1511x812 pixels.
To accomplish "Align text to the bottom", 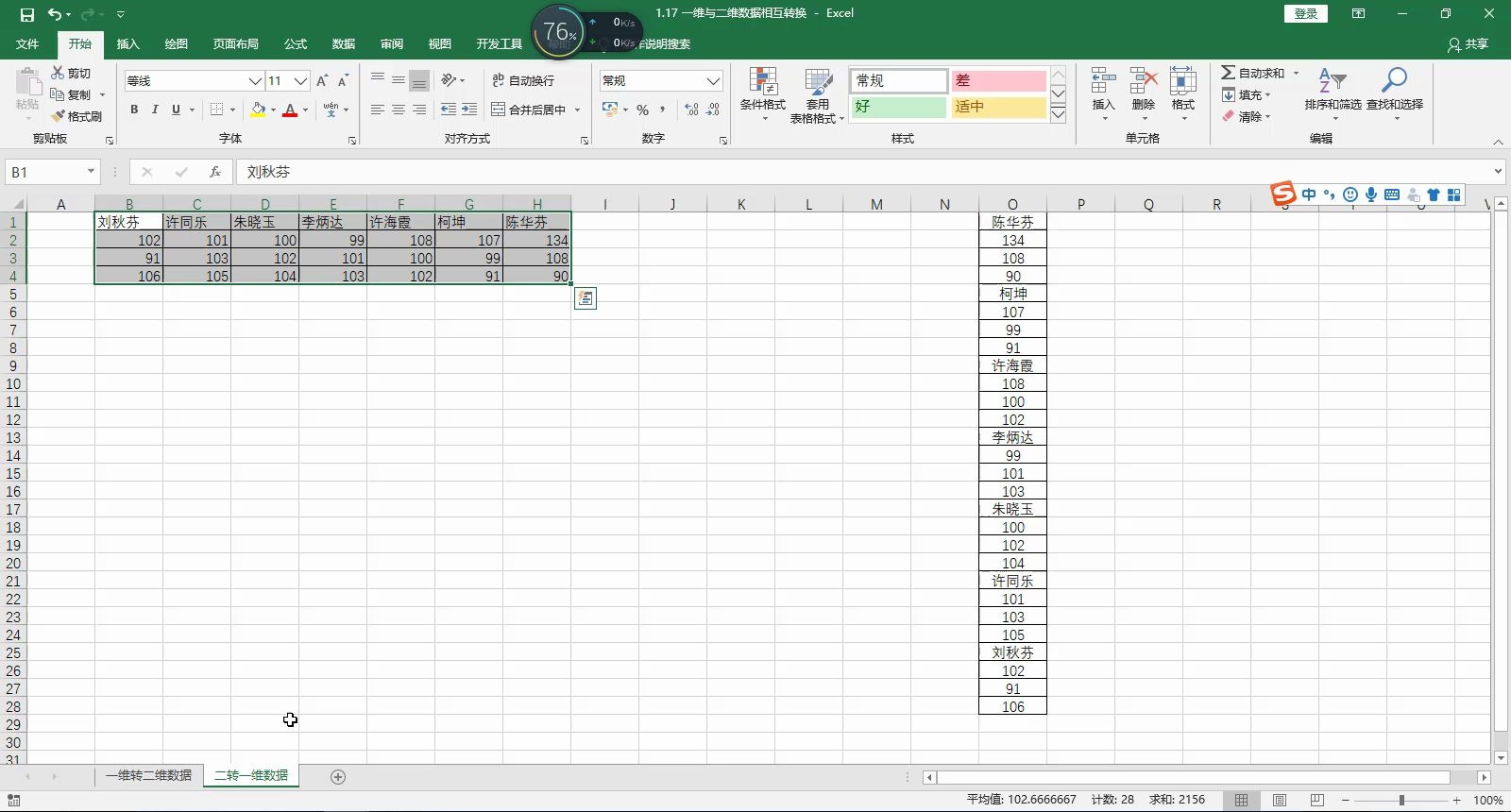I will (x=419, y=79).
